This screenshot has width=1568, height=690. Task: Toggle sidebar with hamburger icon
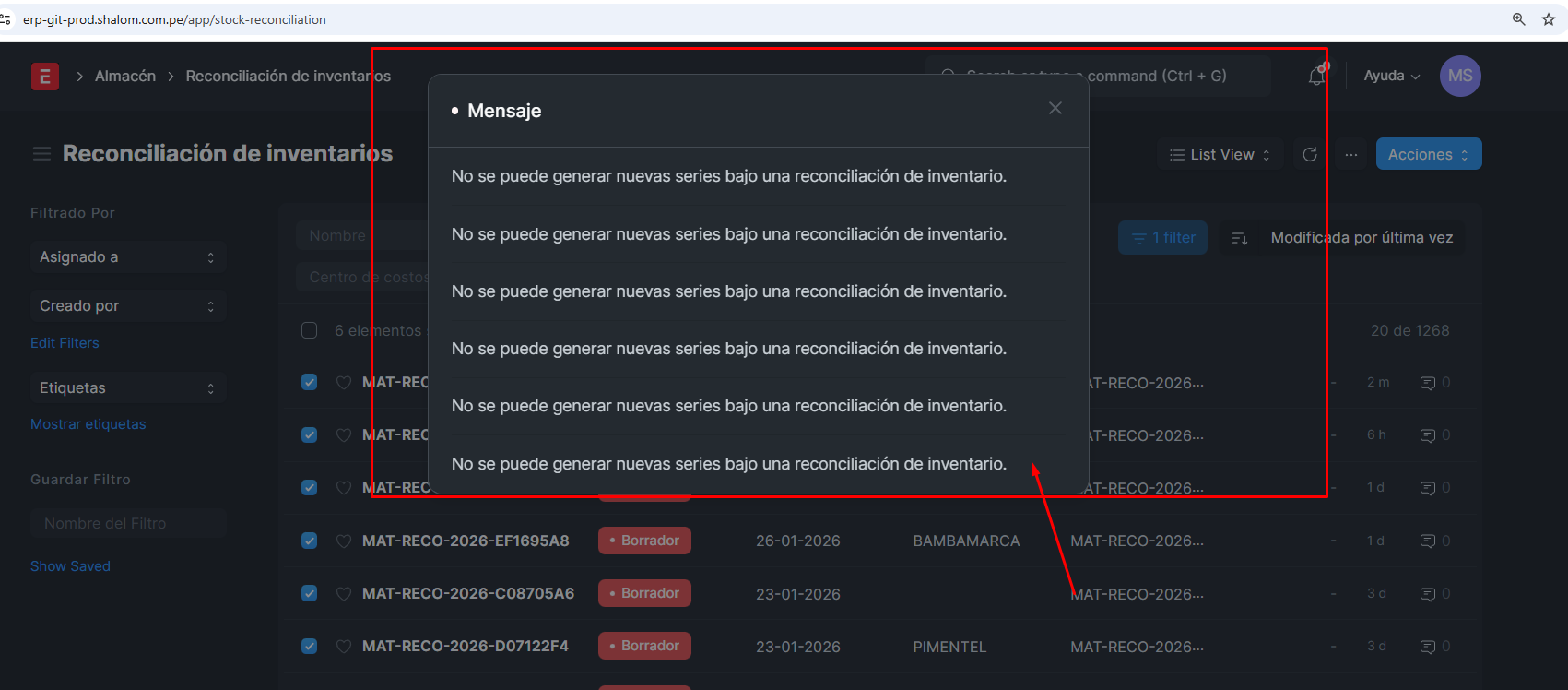click(41, 154)
